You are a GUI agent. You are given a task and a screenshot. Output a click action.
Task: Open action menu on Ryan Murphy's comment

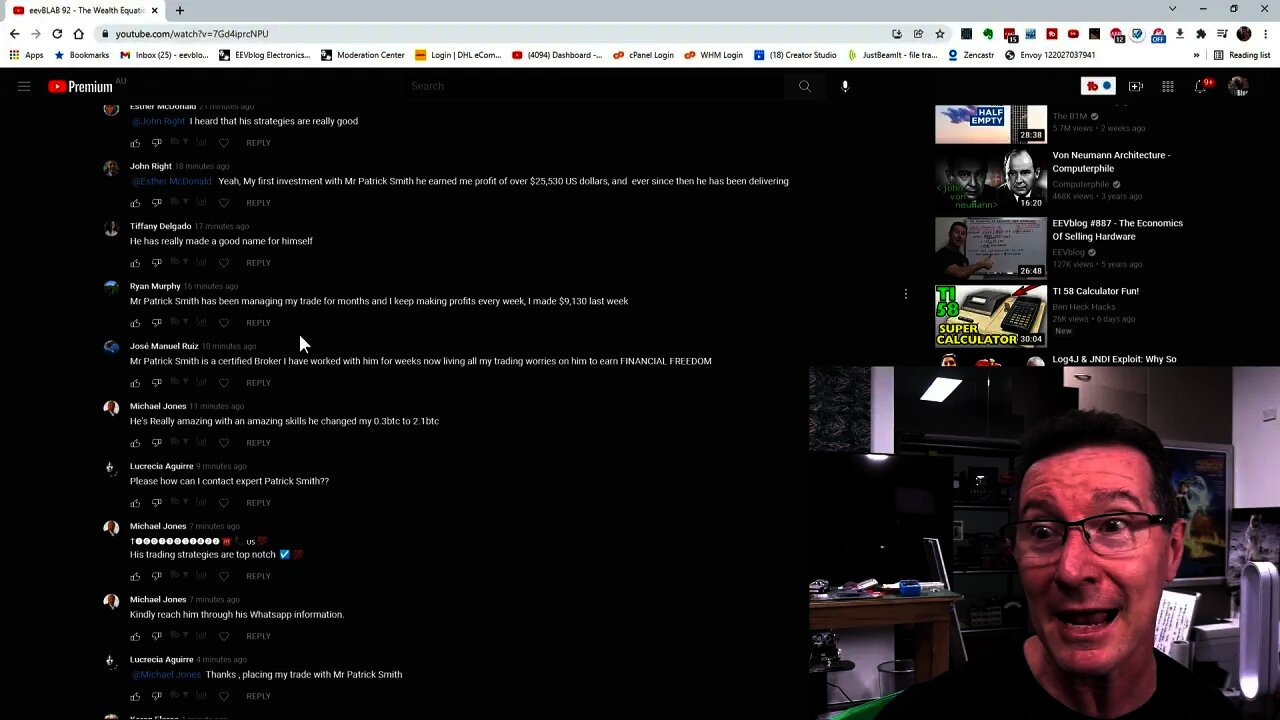click(x=906, y=294)
